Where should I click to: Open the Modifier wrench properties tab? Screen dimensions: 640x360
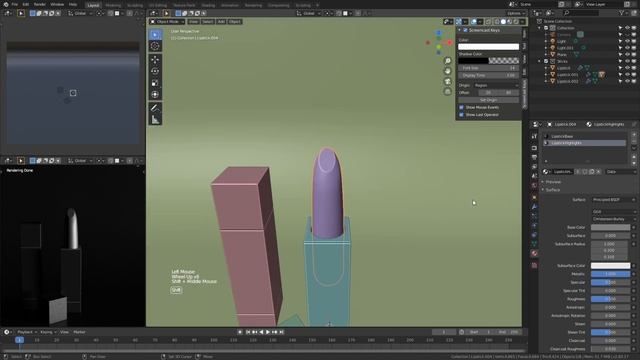pyautogui.click(x=534, y=207)
